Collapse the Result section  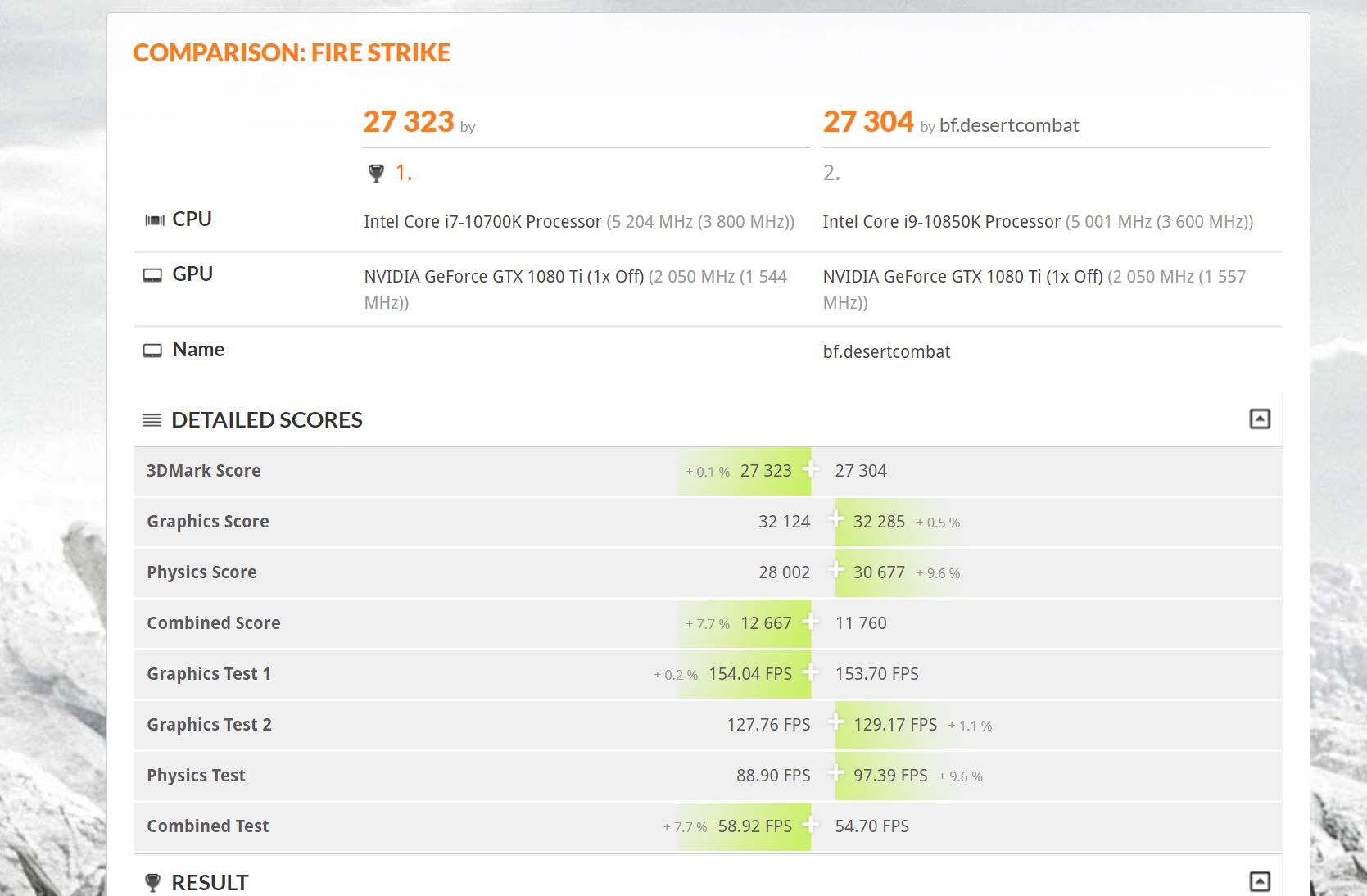1260,881
